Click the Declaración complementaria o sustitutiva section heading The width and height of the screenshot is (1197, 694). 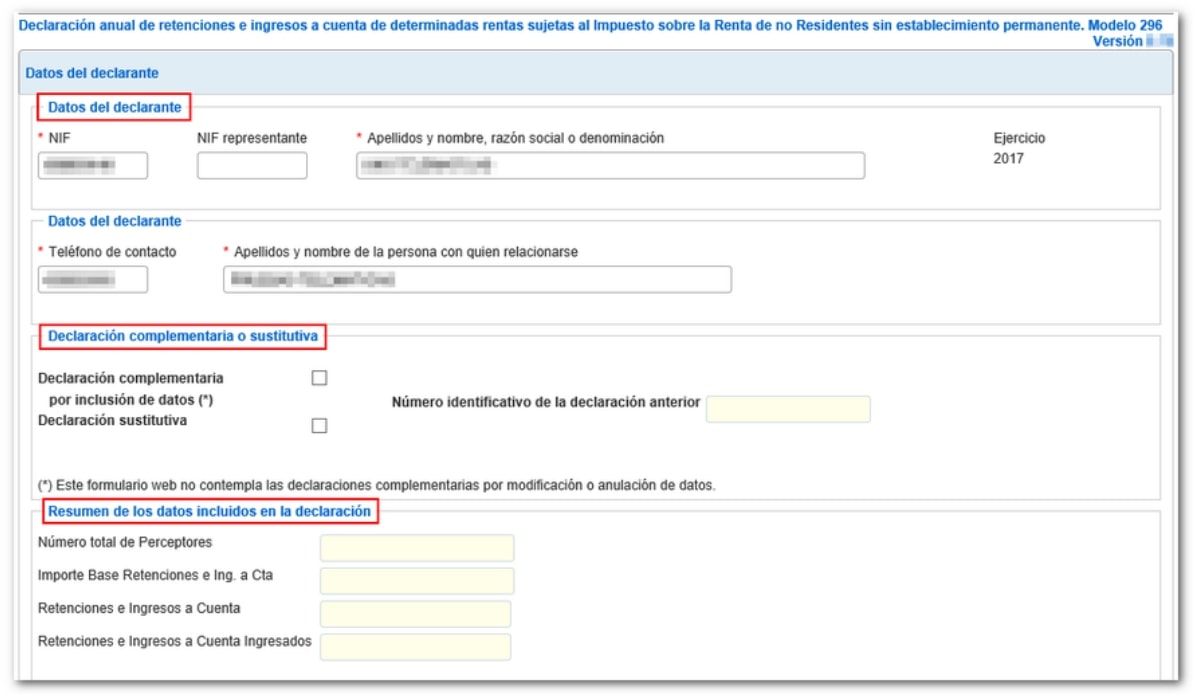(x=183, y=337)
